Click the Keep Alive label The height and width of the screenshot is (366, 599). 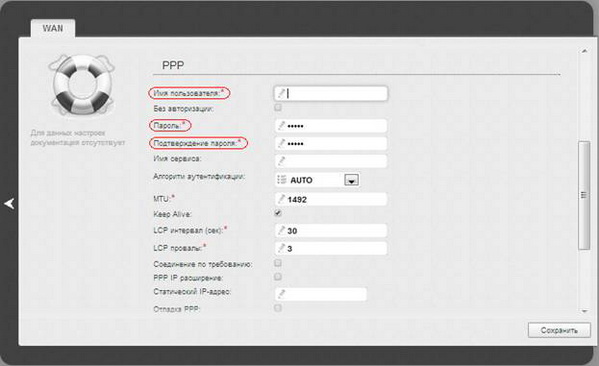click(172, 214)
